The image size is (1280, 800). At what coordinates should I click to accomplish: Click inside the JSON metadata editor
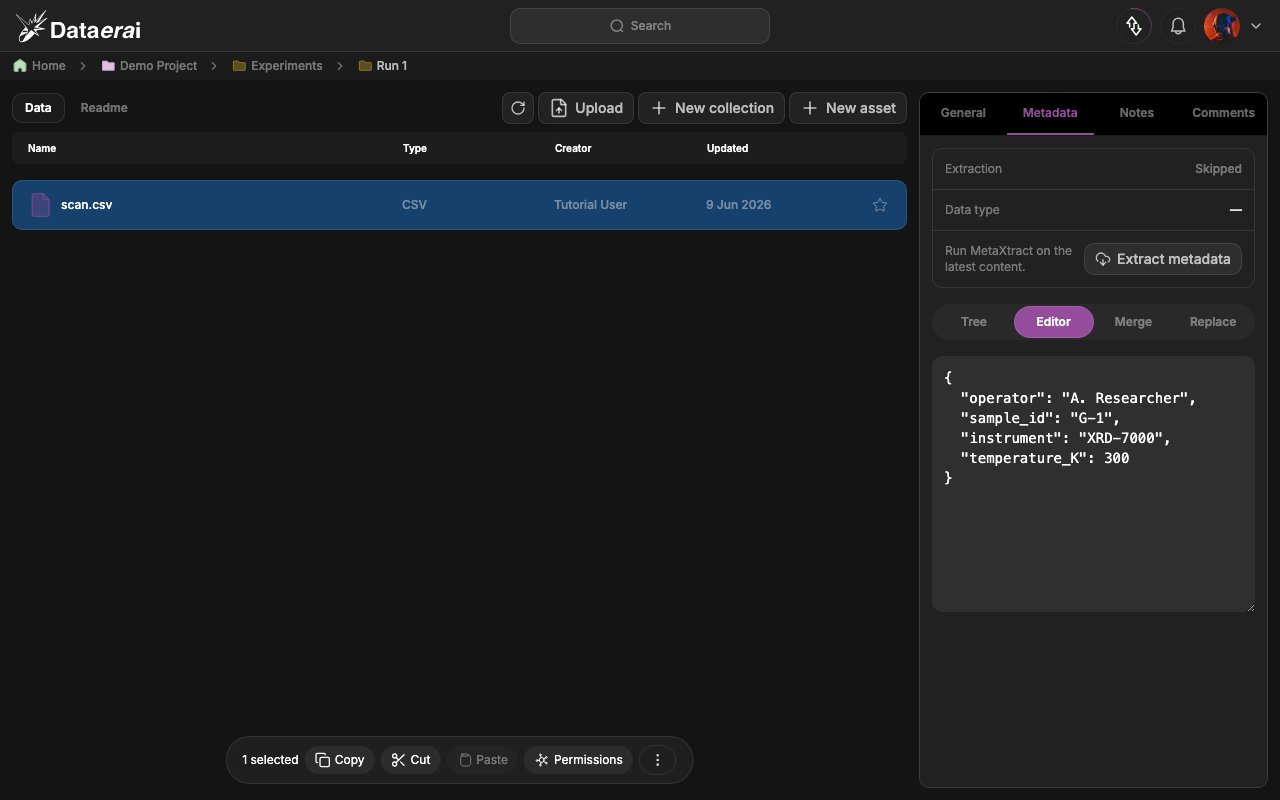tap(1093, 484)
